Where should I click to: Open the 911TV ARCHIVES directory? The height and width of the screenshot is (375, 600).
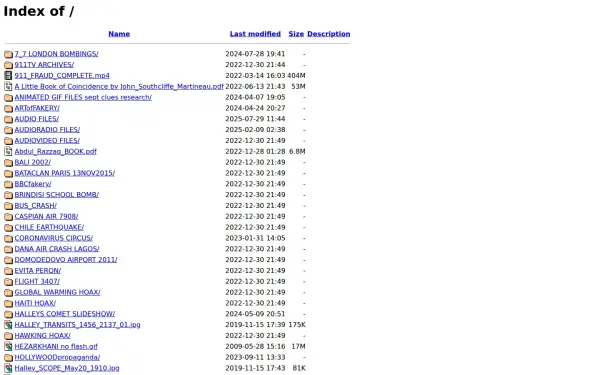[x=44, y=65]
